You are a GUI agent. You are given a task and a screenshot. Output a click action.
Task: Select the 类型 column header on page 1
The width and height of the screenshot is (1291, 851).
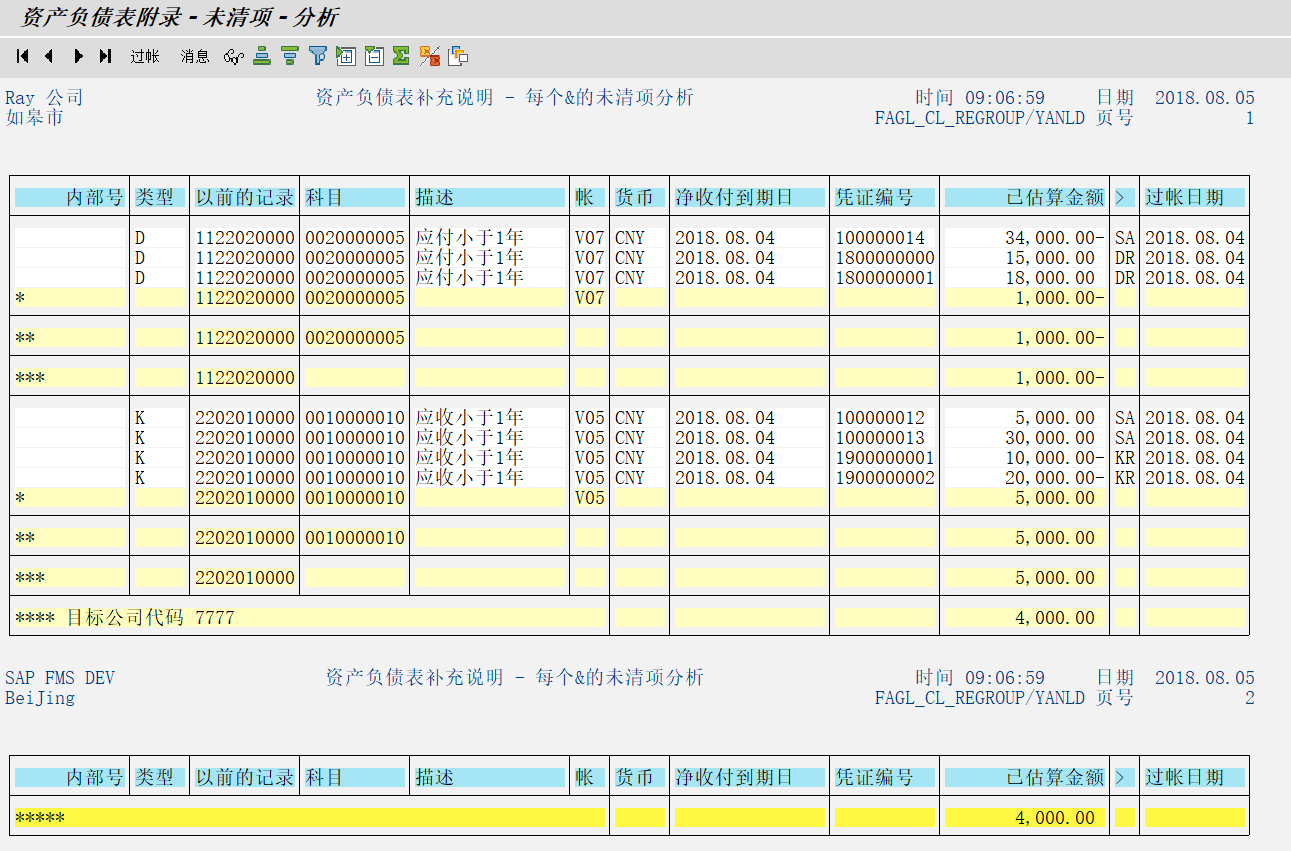[x=160, y=197]
